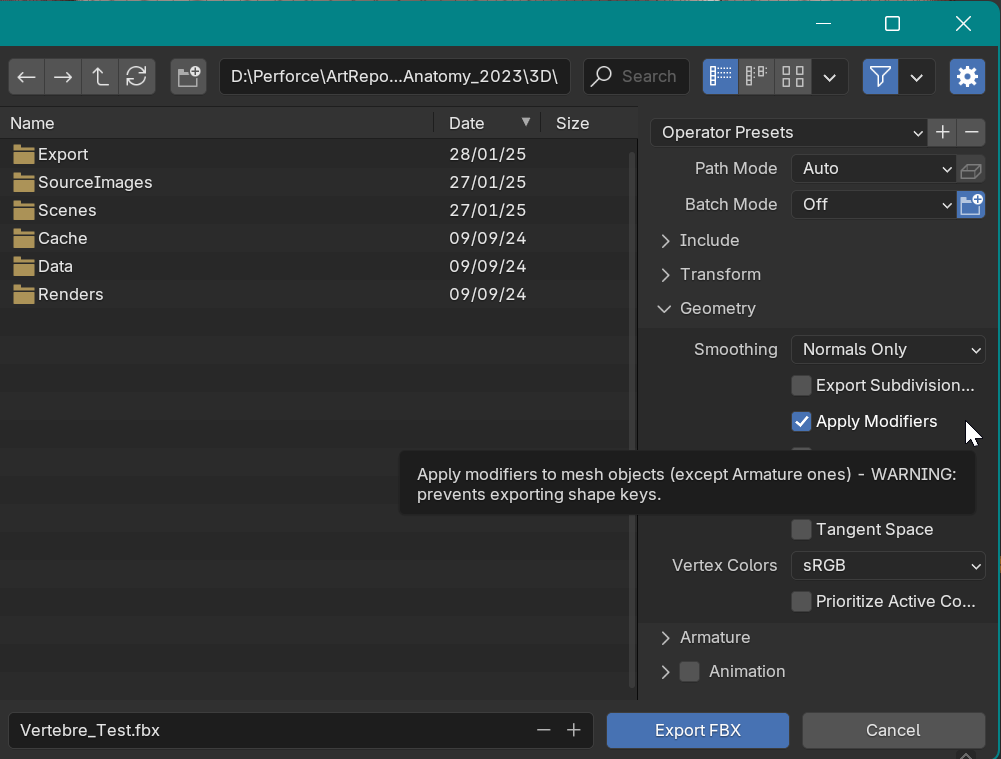
Task: Enable Prioritize Active Color checkbox
Action: coord(801,601)
